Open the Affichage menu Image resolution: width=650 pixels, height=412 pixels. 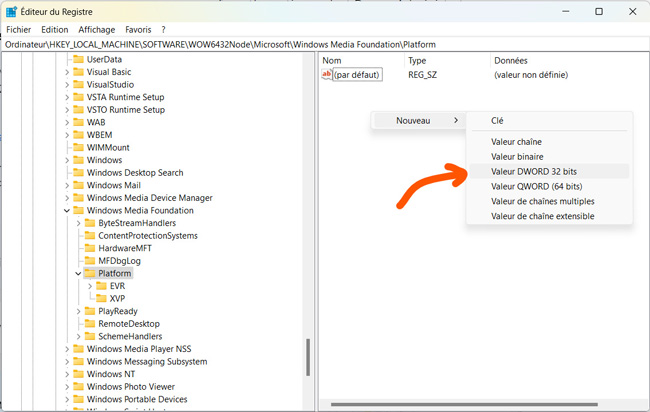[x=97, y=30]
